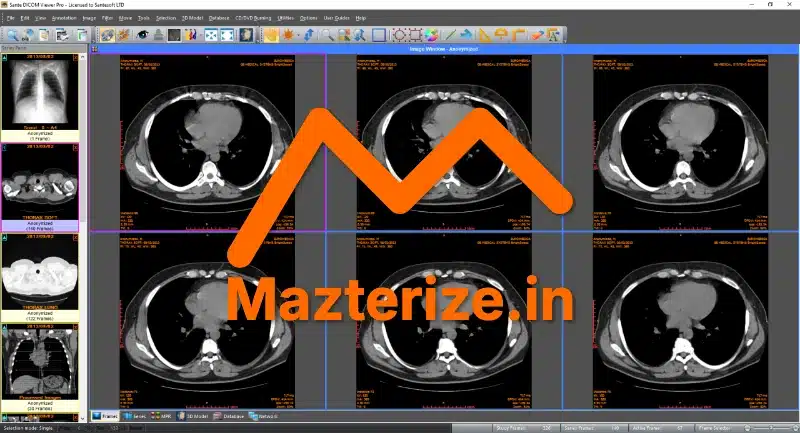
Task: Select the orange right-angle ruler tool
Action: click(x=518, y=35)
